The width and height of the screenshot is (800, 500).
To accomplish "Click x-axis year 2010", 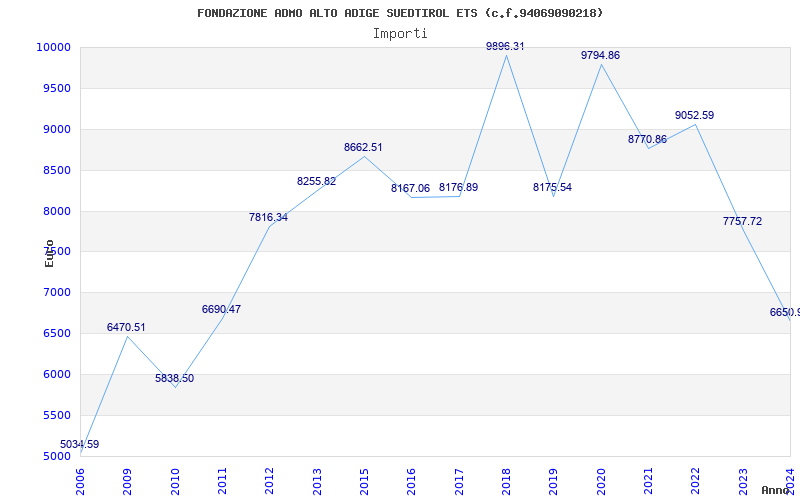I will coord(175,482).
